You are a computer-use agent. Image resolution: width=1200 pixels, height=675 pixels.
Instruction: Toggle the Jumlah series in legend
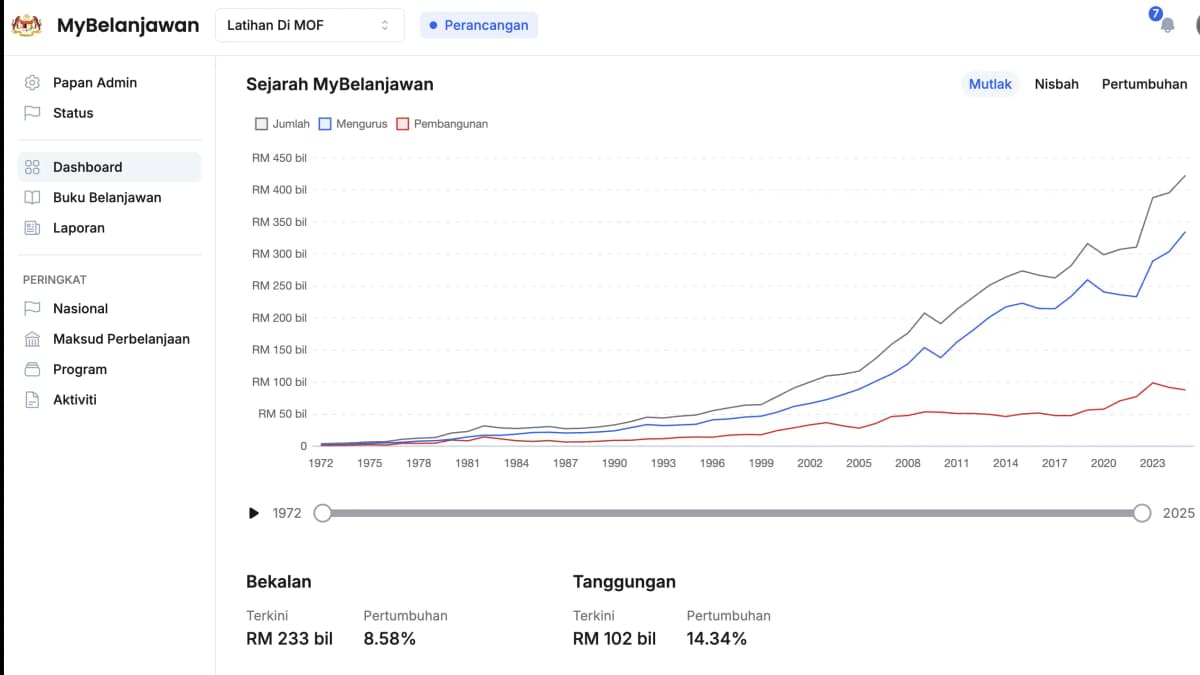tap(283, 124)
